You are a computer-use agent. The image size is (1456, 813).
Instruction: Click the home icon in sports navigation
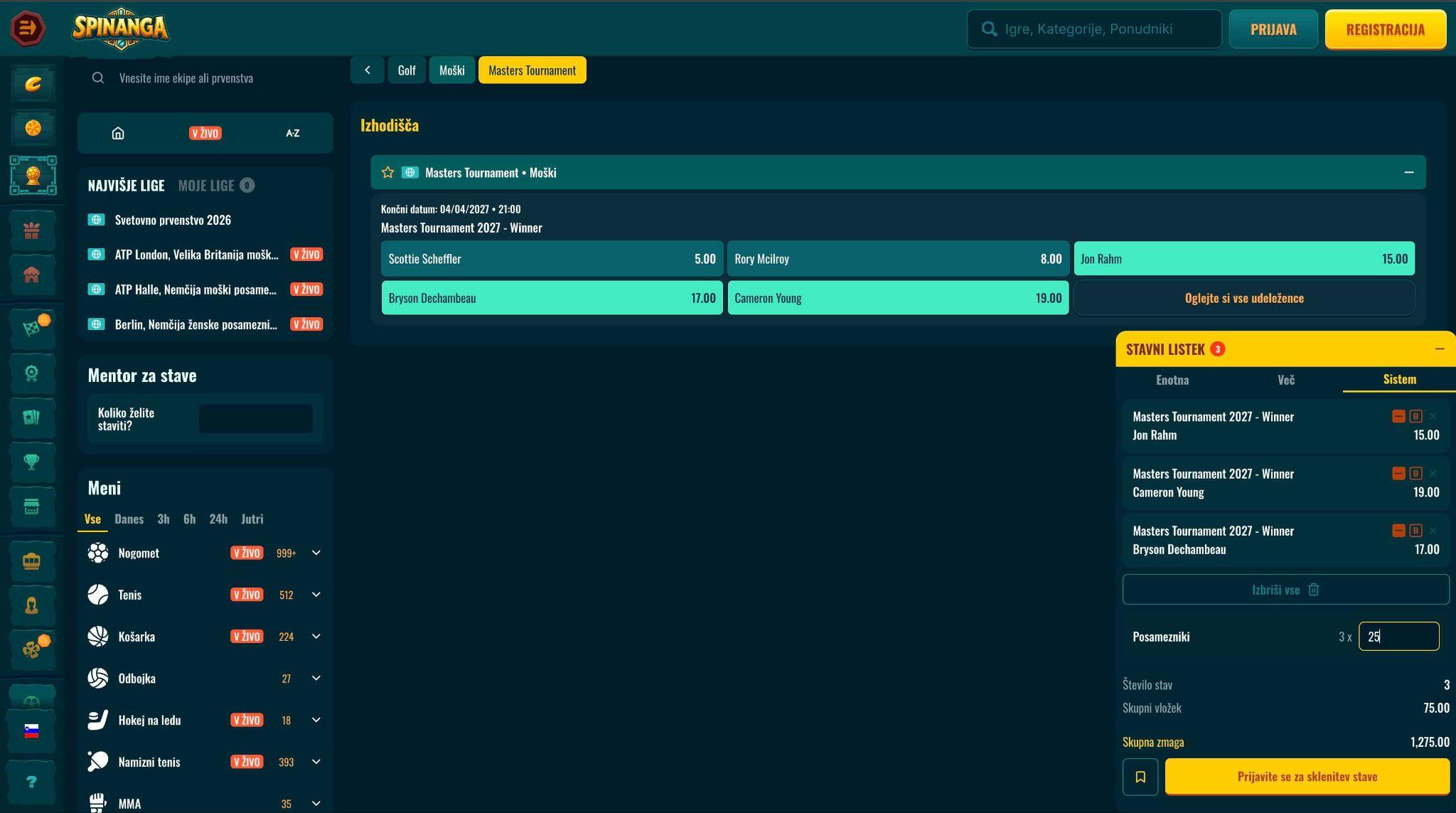(x=118, y=133)
